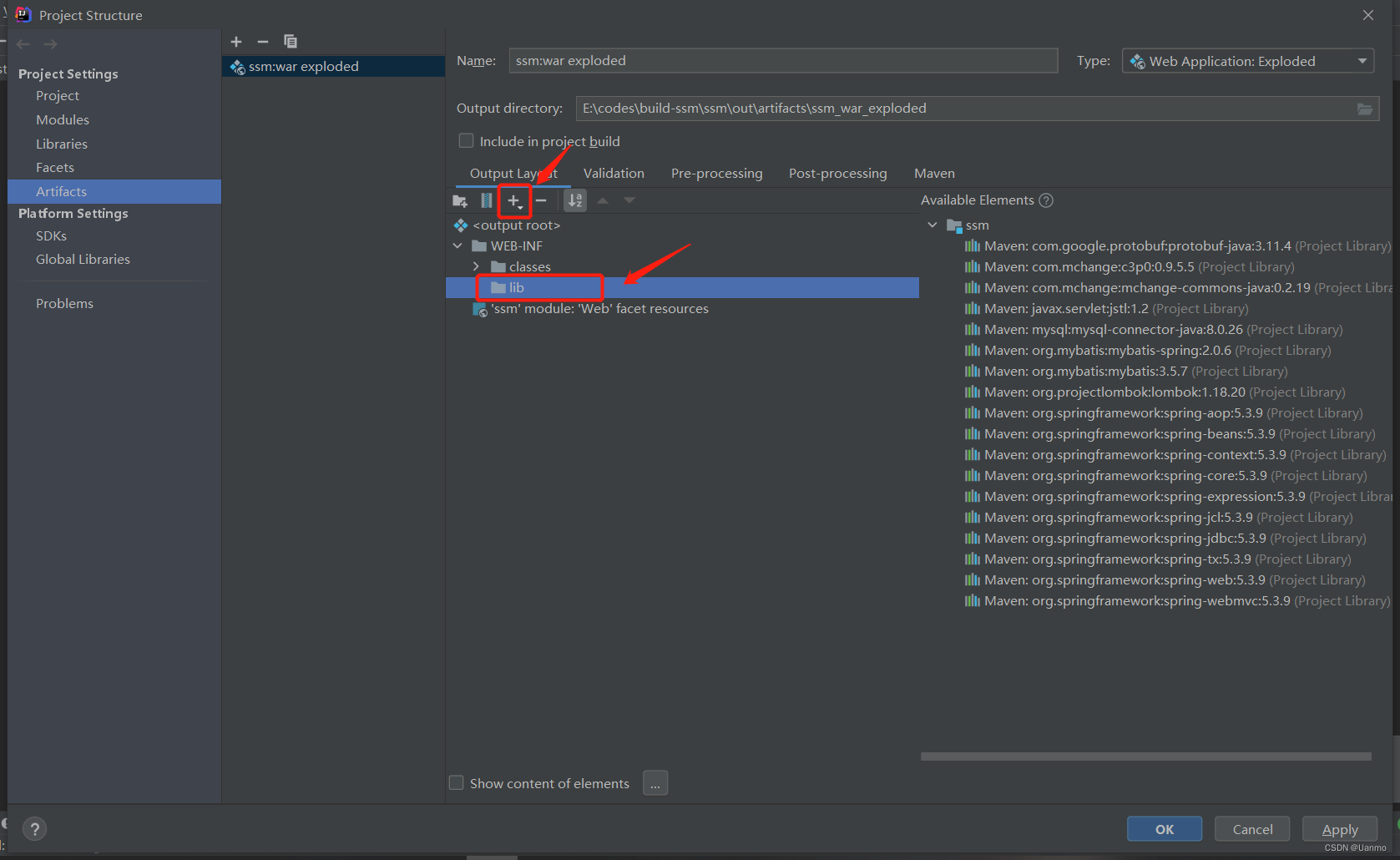This screenshot has height=860, width=1400.
Task: Collapse the WEB-INF folder node
Action: click(x=457, y=246)
